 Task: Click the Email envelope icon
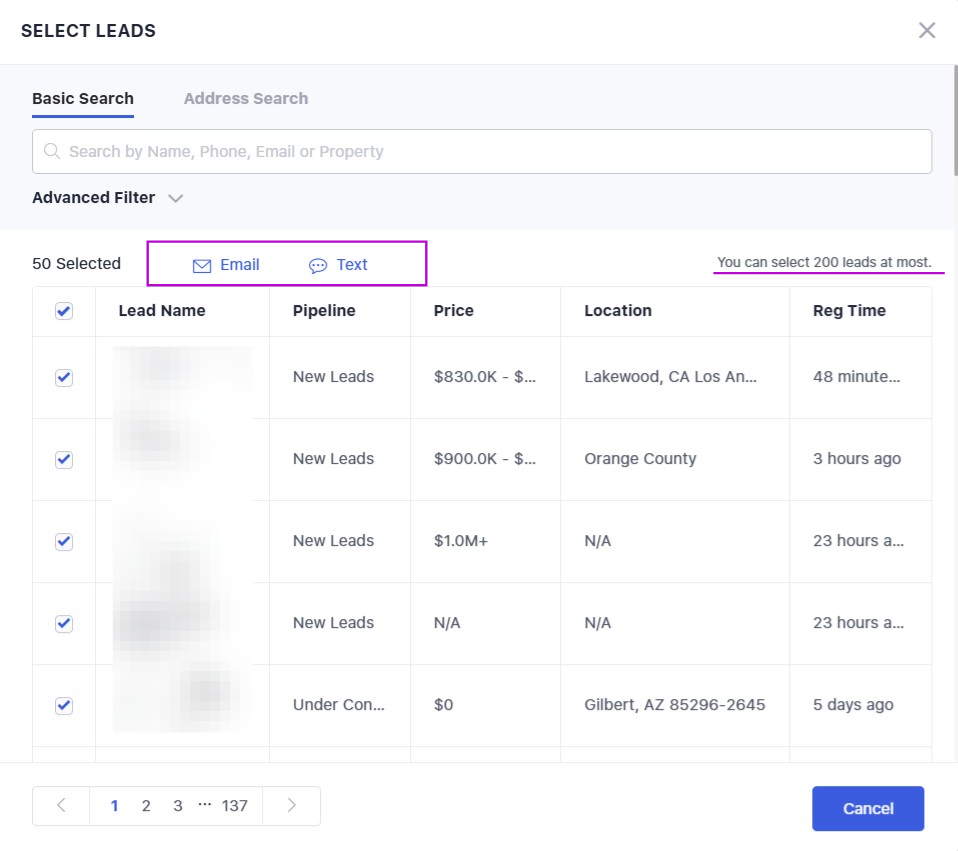pyautogui.click(x=202, y=265)
